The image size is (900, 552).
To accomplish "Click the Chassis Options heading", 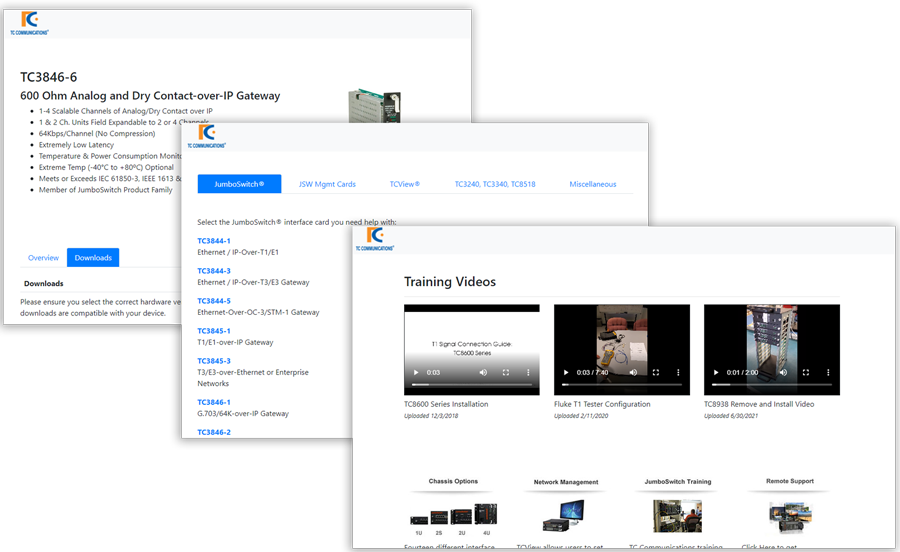I will (453, 481).
